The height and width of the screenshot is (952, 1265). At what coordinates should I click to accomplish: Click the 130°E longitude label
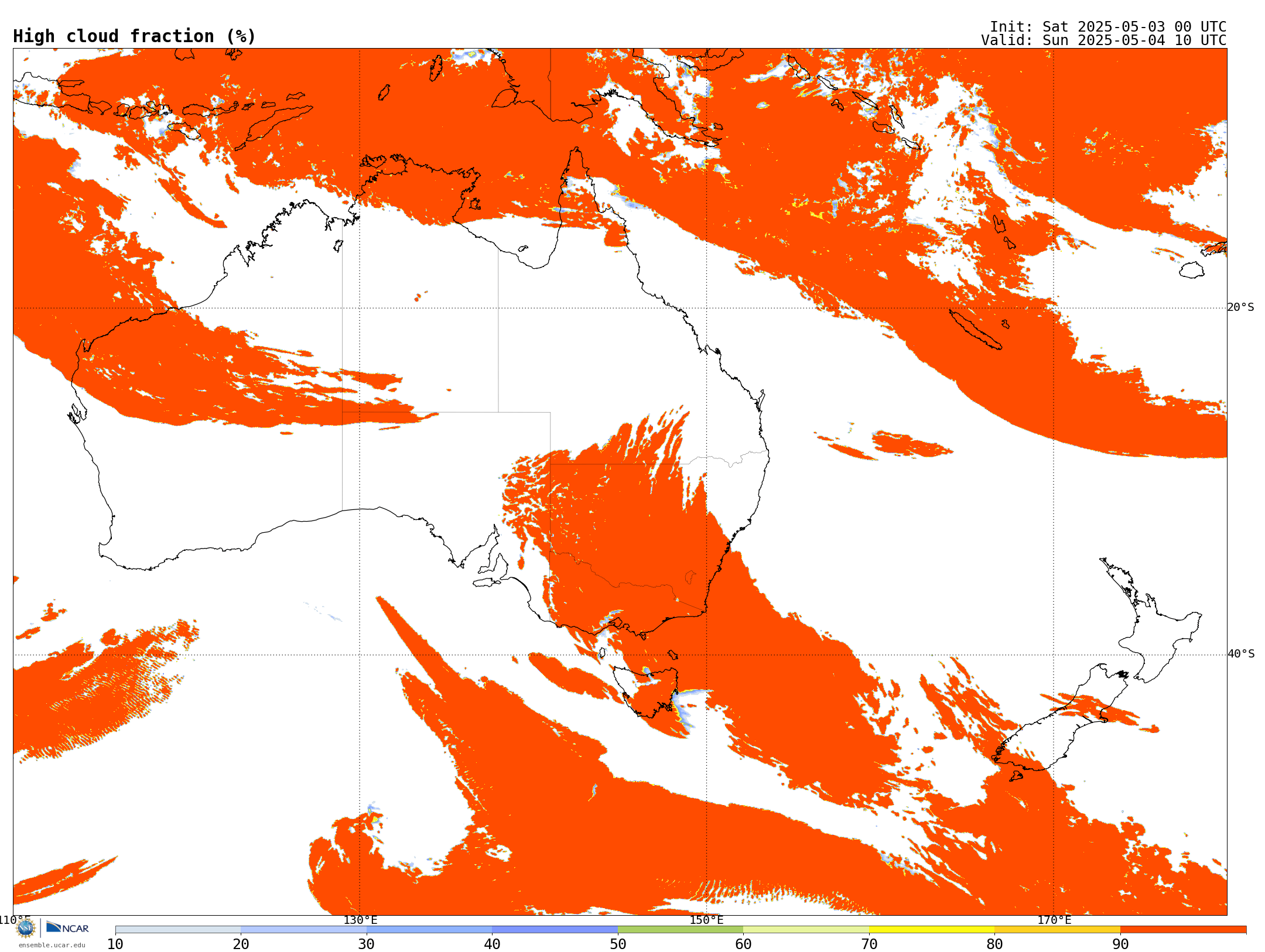pyautogui.click(x=360, y=920)
